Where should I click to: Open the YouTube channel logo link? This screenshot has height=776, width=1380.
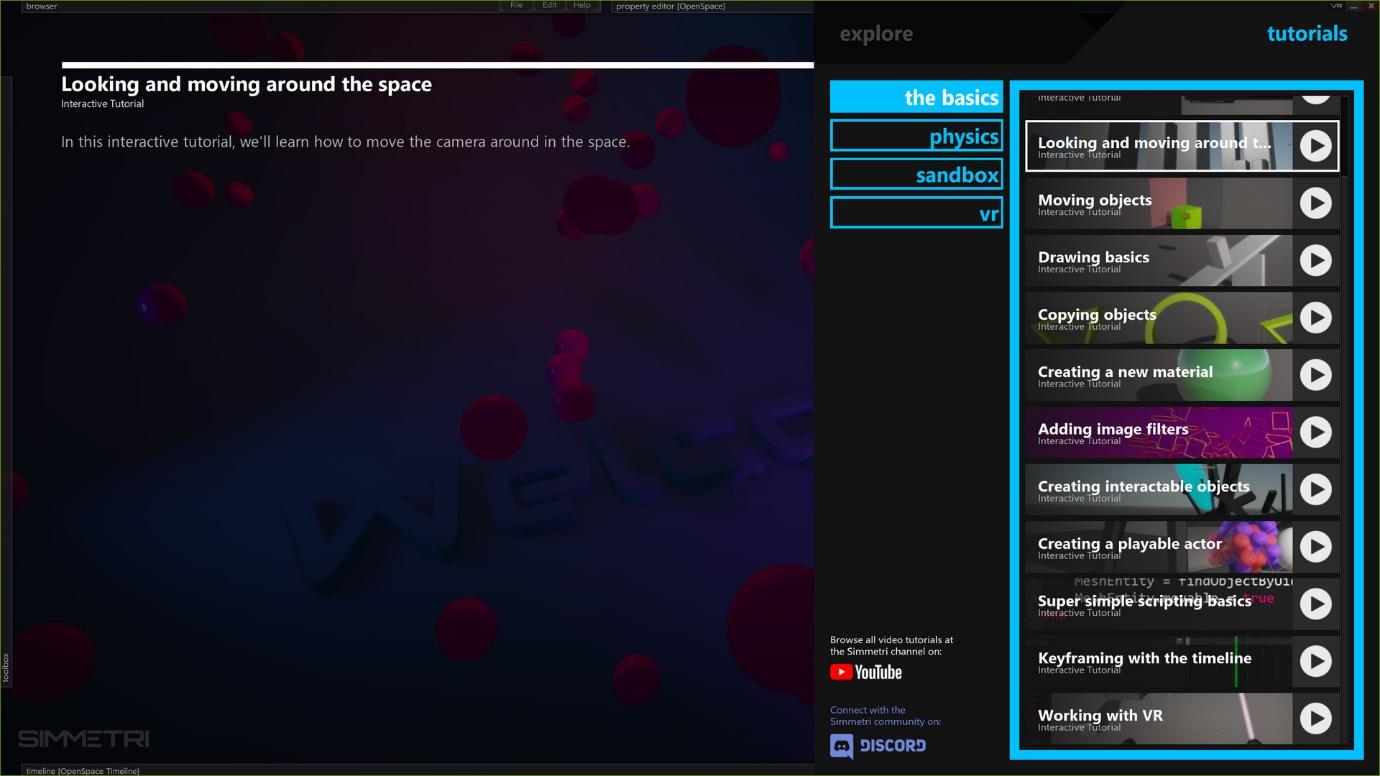tap(866, 672)
